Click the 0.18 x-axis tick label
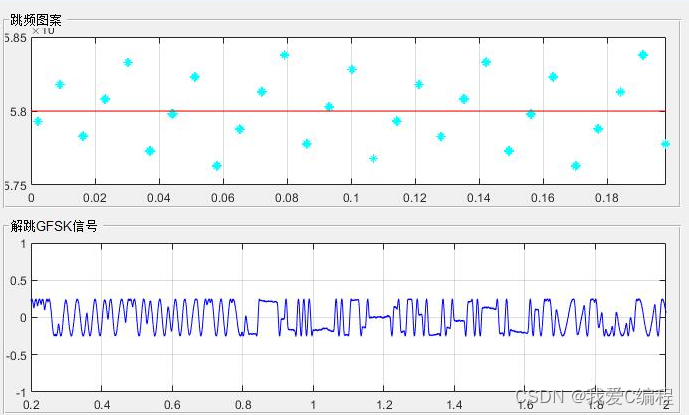Viewport: 689px width, 415px height. click(x=606, y=198)
